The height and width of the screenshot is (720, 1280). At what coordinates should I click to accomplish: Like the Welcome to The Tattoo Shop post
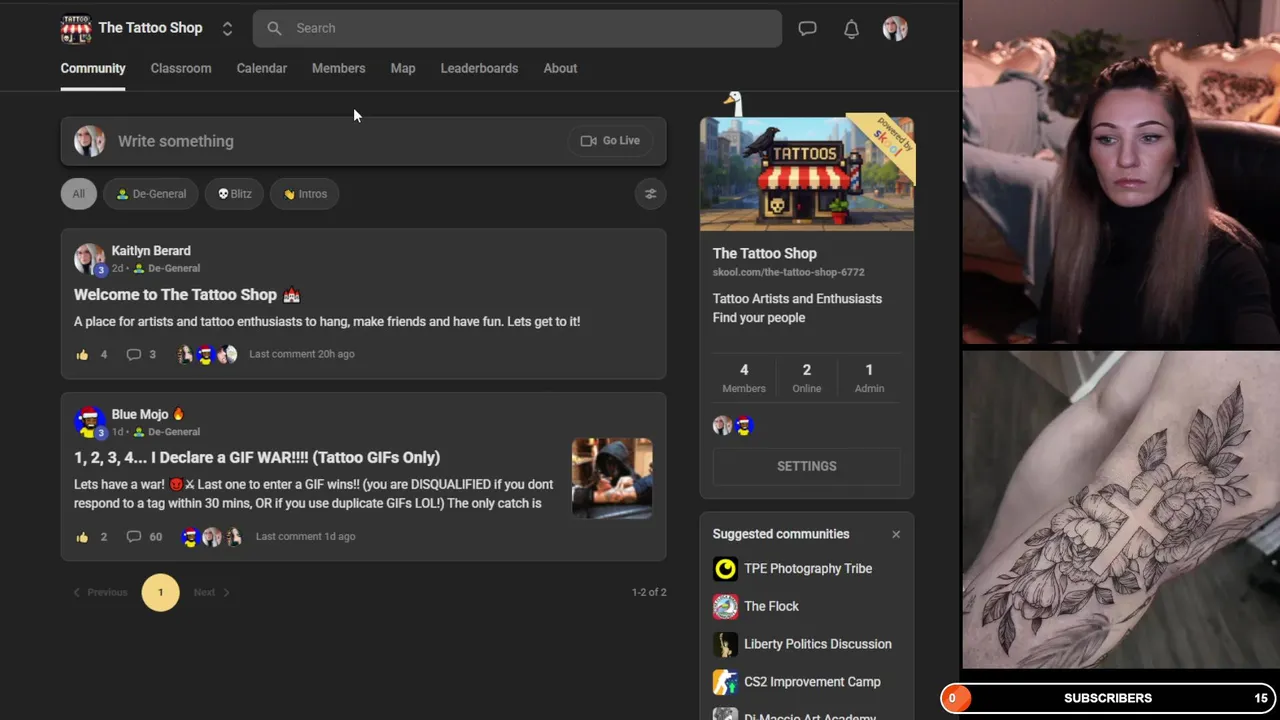click(x=82, y=354)
